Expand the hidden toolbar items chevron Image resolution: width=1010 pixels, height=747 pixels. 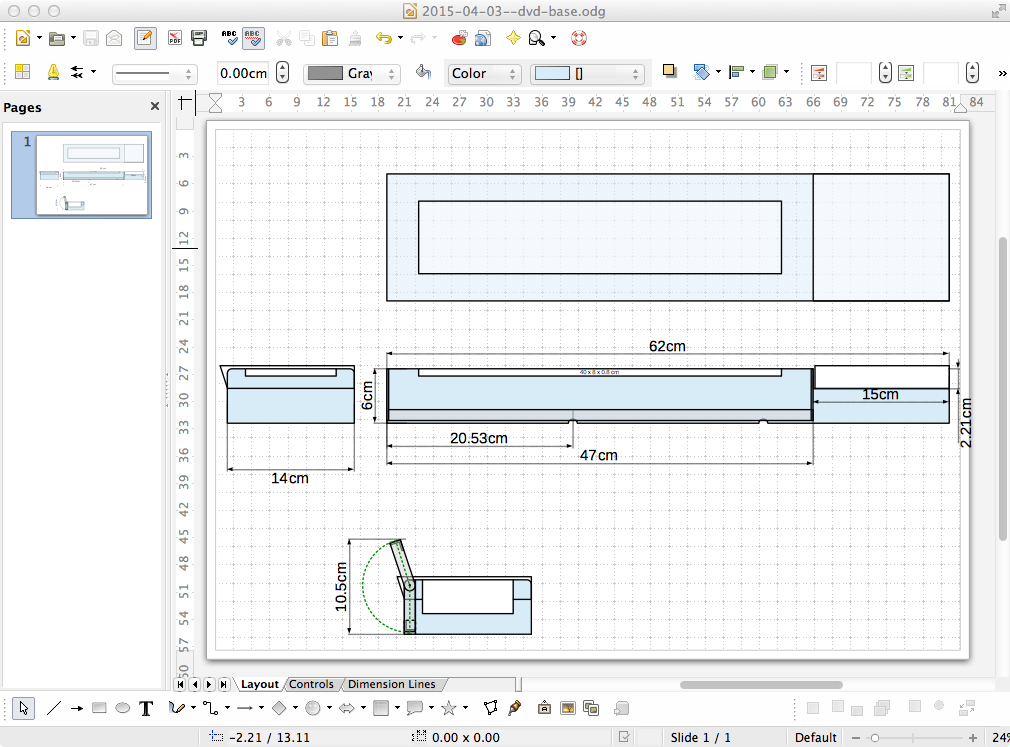[1002, 73]
